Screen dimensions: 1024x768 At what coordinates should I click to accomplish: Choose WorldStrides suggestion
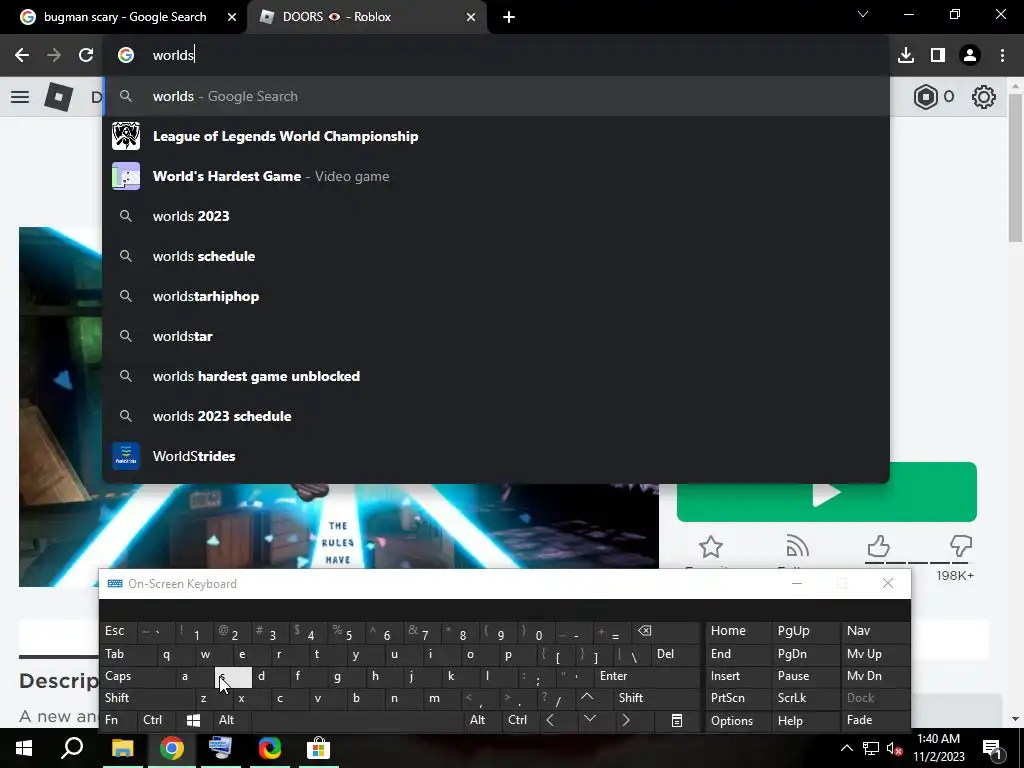(496, 456)
